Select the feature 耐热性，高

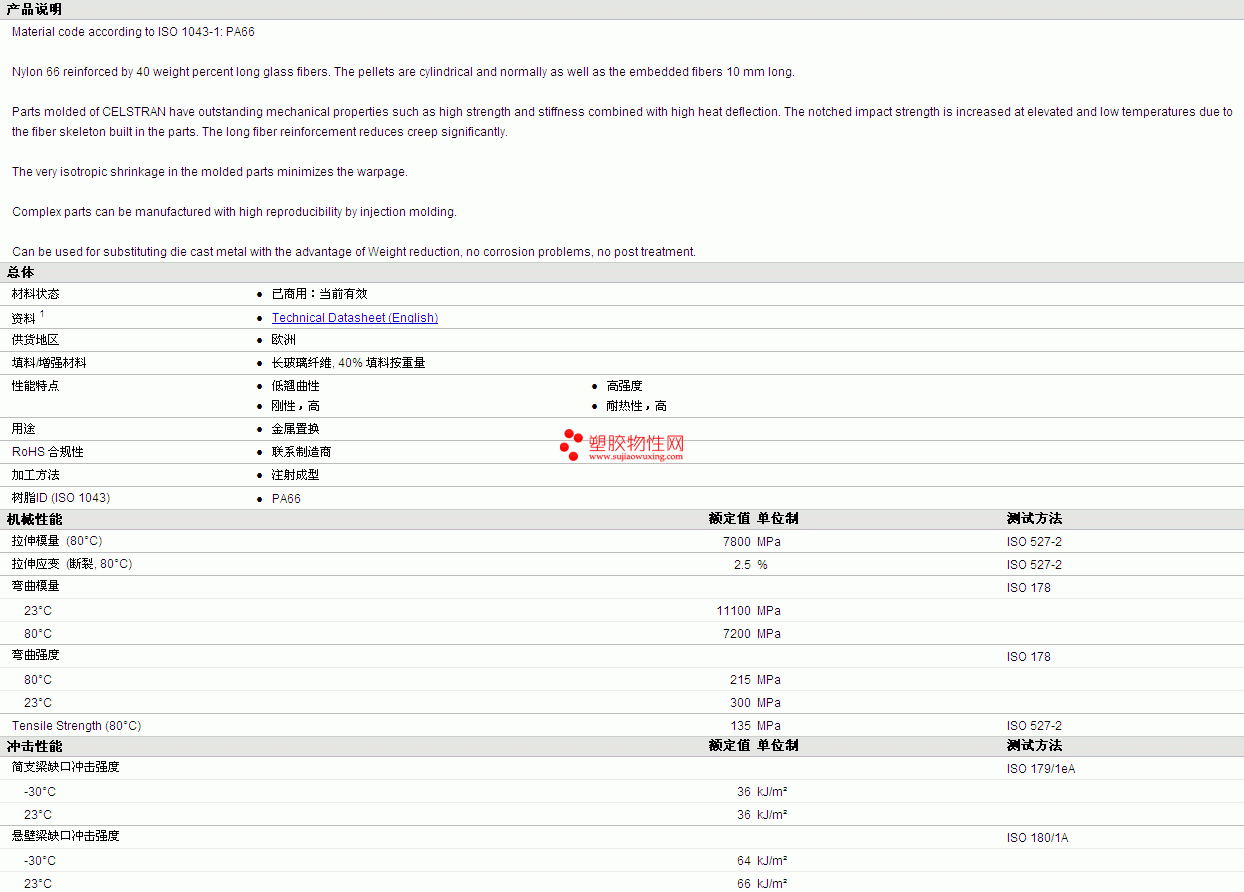637,406
